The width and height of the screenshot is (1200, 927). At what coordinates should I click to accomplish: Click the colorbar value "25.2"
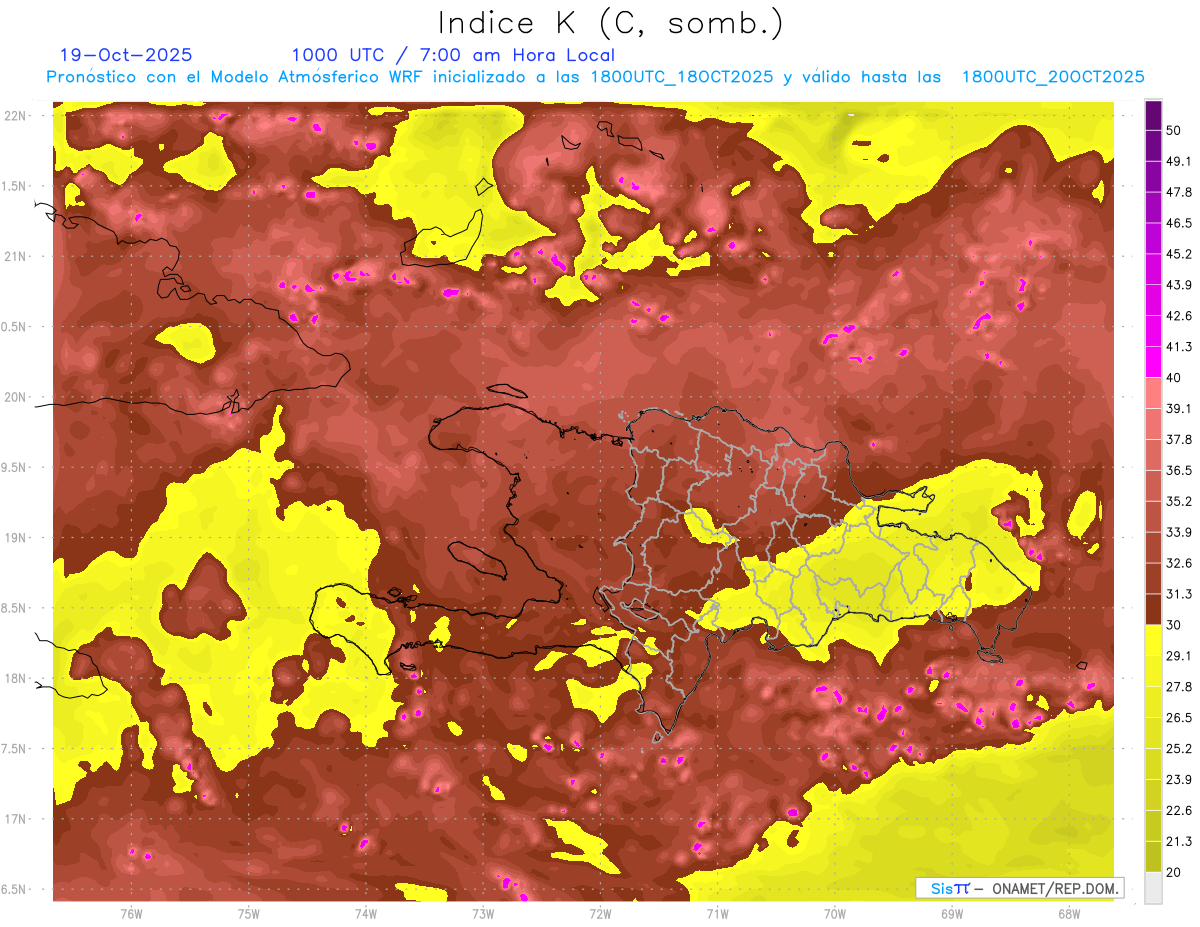(x=1180, y=749)
